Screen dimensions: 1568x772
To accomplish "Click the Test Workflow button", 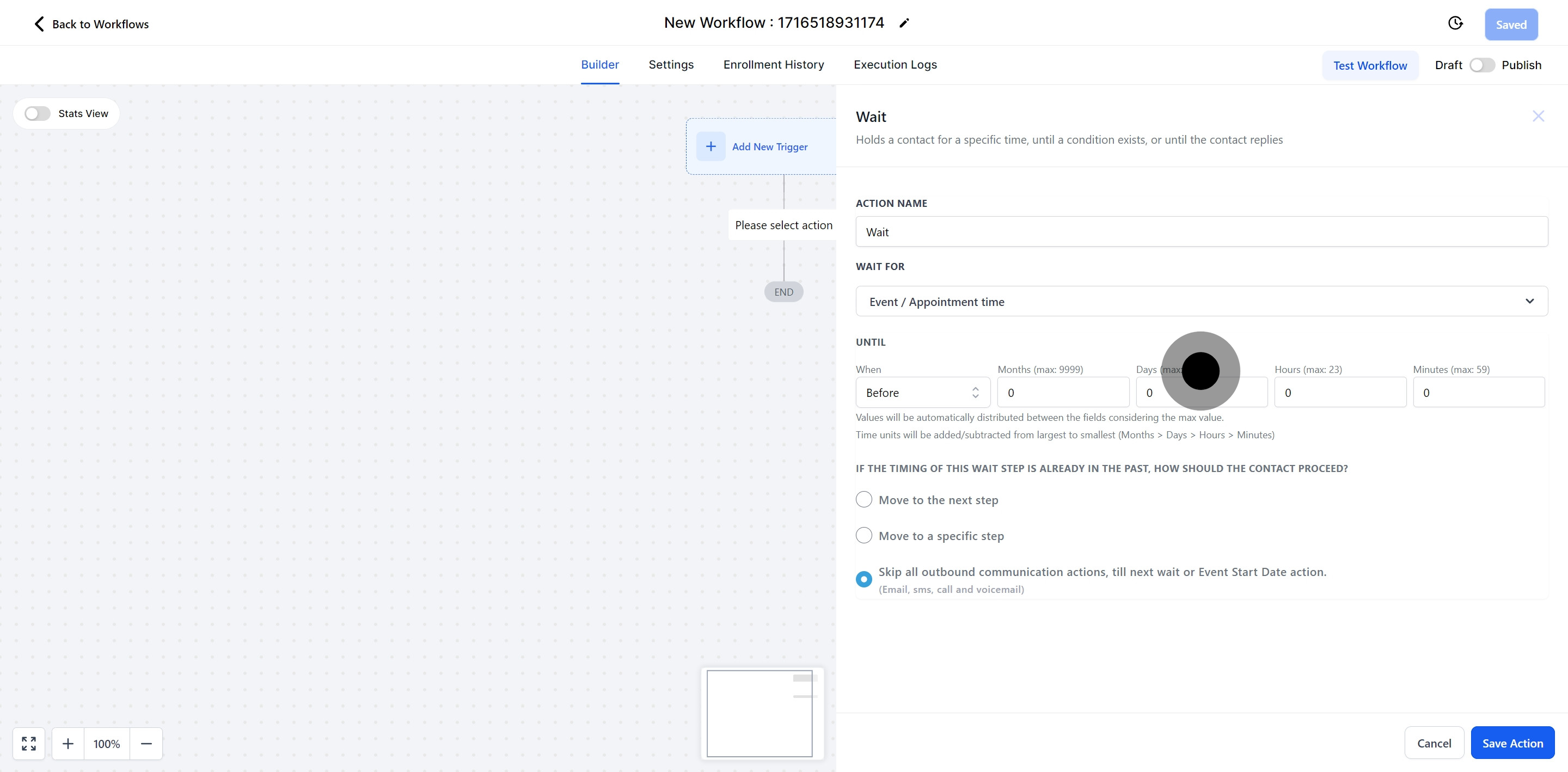I will 1370,66.
